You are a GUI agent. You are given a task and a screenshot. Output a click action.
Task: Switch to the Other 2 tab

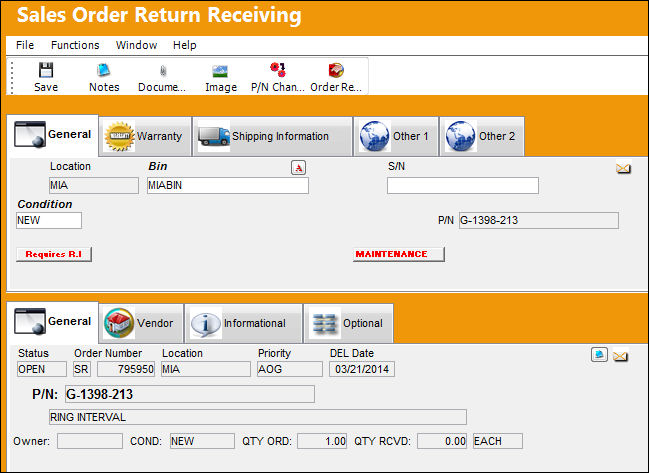pyautogui.click(x=482, y=136)
